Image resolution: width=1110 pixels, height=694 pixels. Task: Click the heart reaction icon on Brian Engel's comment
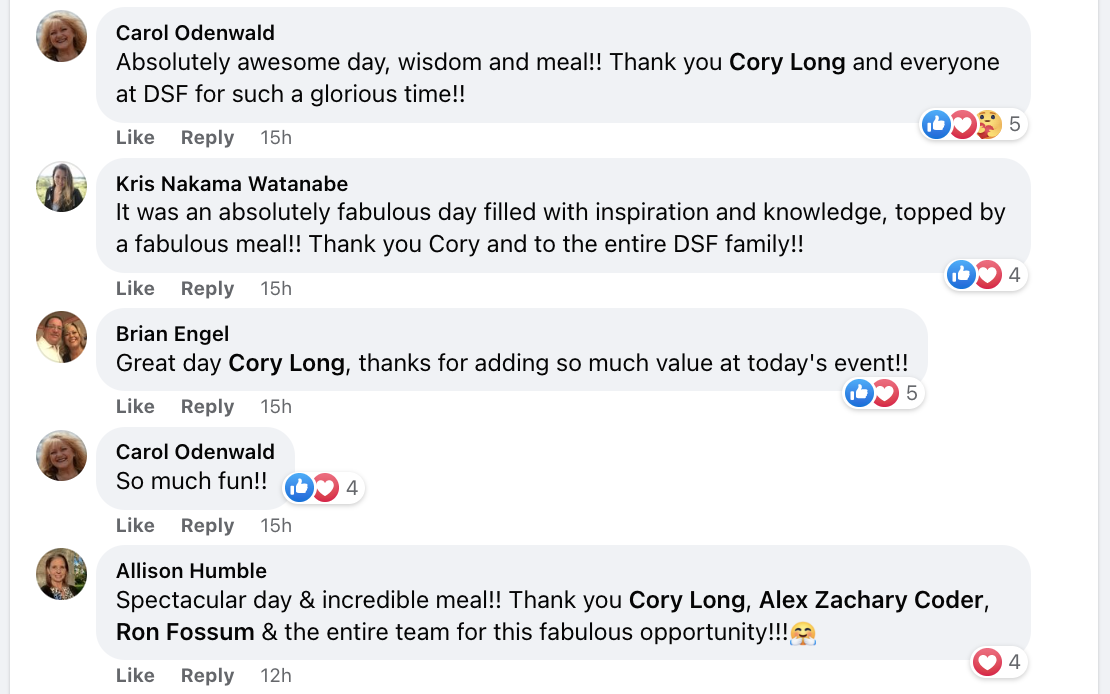coord(885,393)
